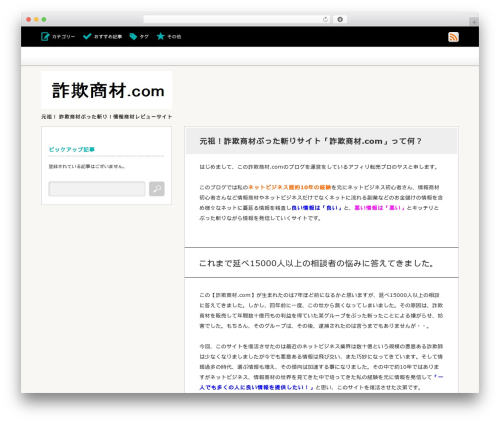This screenshot has width=500, height=423.
Task: Click the sidebar no-articles message text
Action: click(87, 166)
